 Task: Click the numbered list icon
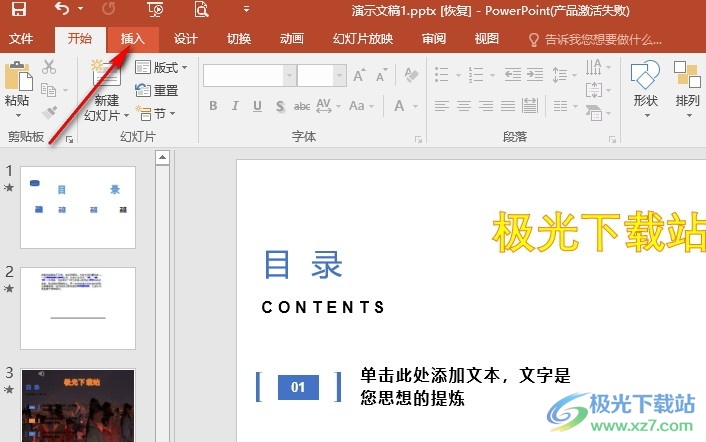tap(476, 75)
